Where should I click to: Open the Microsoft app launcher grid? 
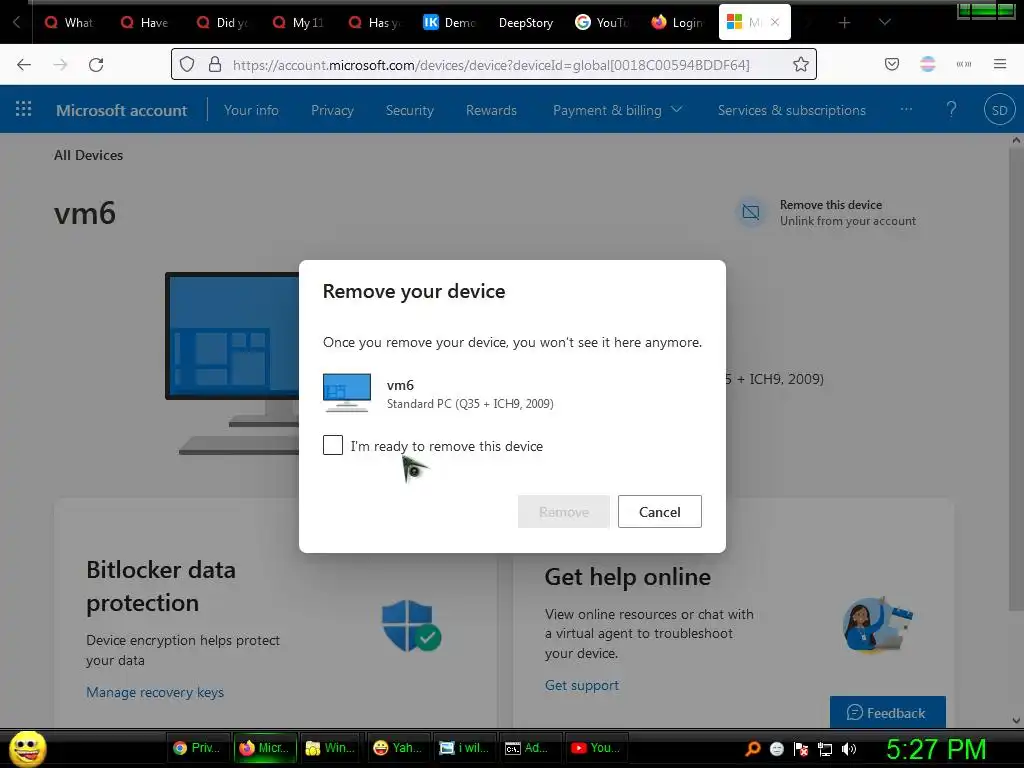point(24,108)
